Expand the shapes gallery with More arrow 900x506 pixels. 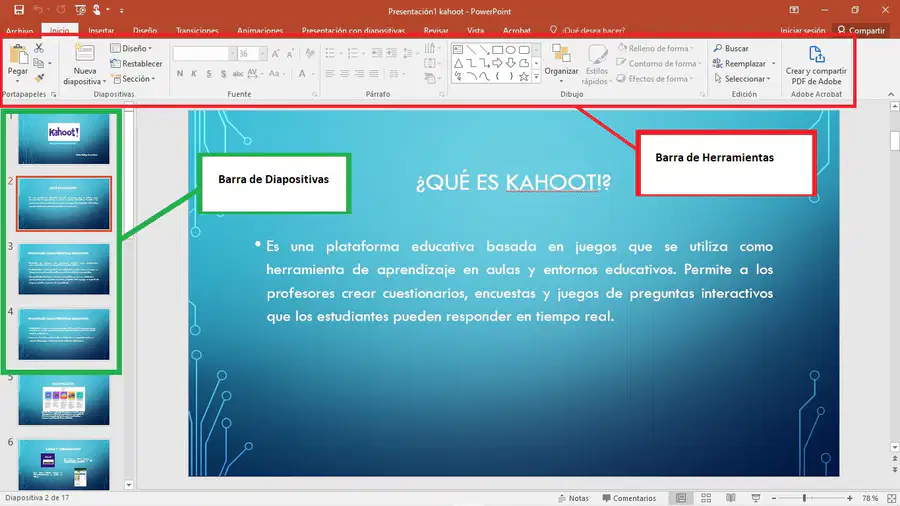tap(536, 76)
